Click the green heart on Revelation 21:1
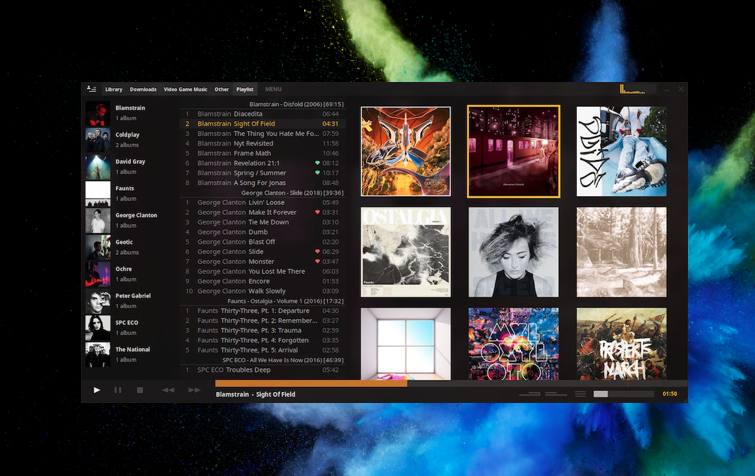 pos(318,163)
